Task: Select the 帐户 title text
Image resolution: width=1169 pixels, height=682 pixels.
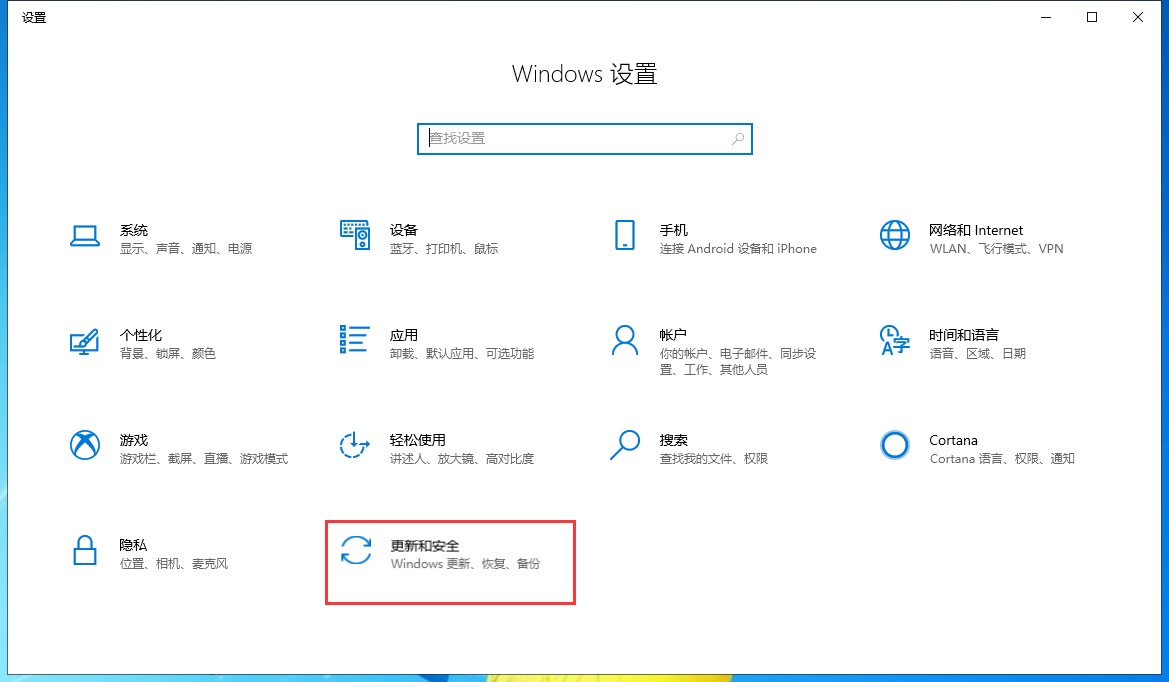Action: (x=673, y=335)
